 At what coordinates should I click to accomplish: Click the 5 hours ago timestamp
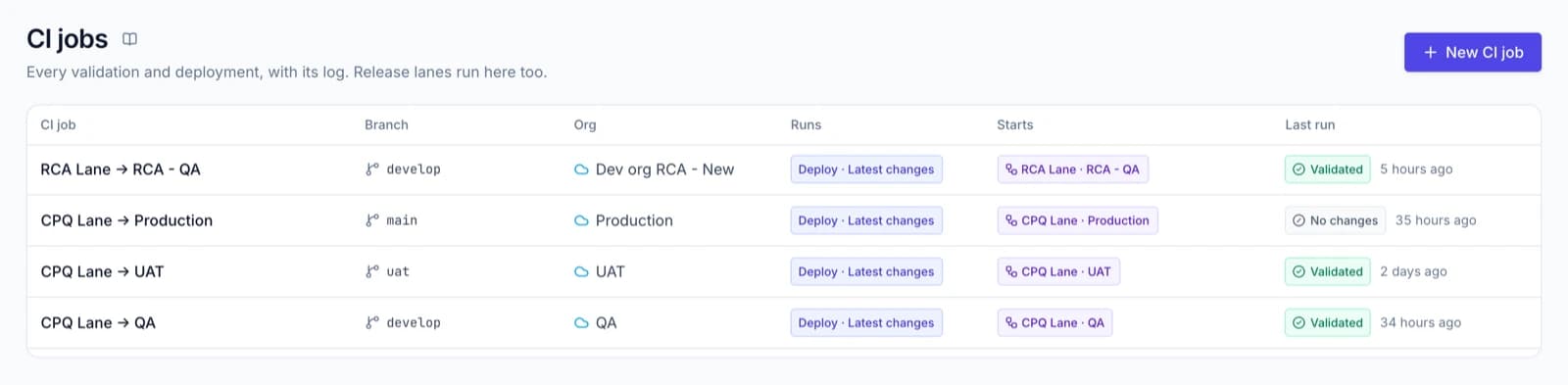click(x=1416, y=169)
